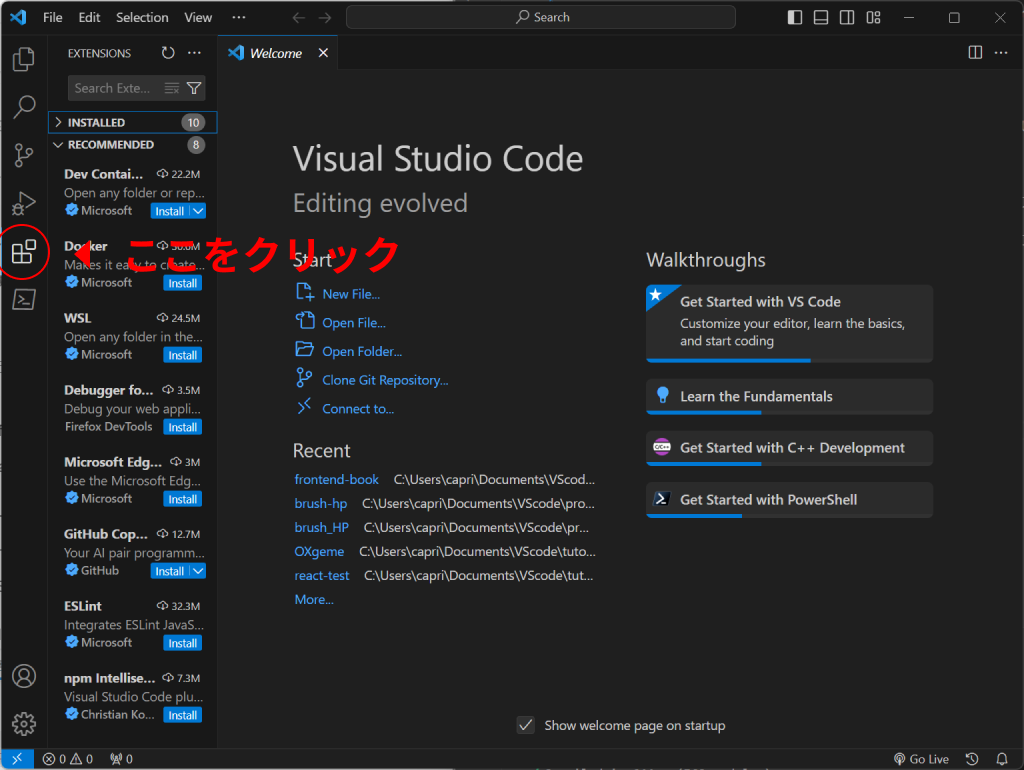Select the Welcome tab
The height and width of the screenshot is (770, 1024).
[x=276, y=53]
